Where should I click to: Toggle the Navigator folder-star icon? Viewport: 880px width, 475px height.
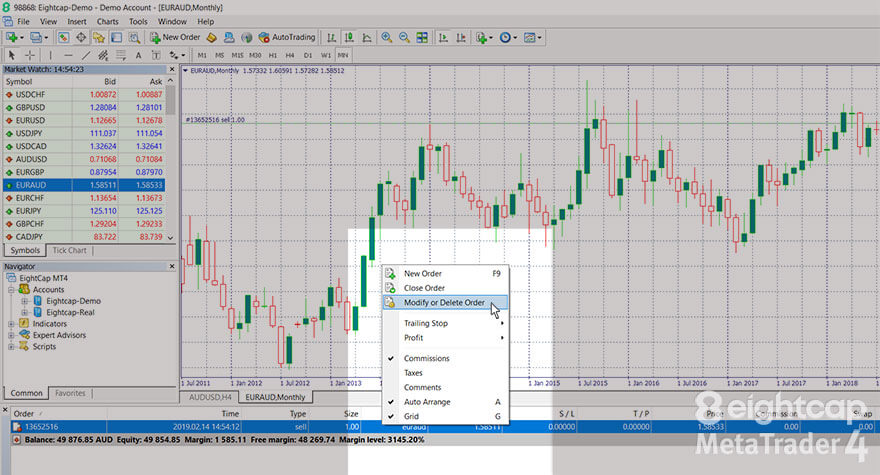pyautogui.click(x=99, y=38)
